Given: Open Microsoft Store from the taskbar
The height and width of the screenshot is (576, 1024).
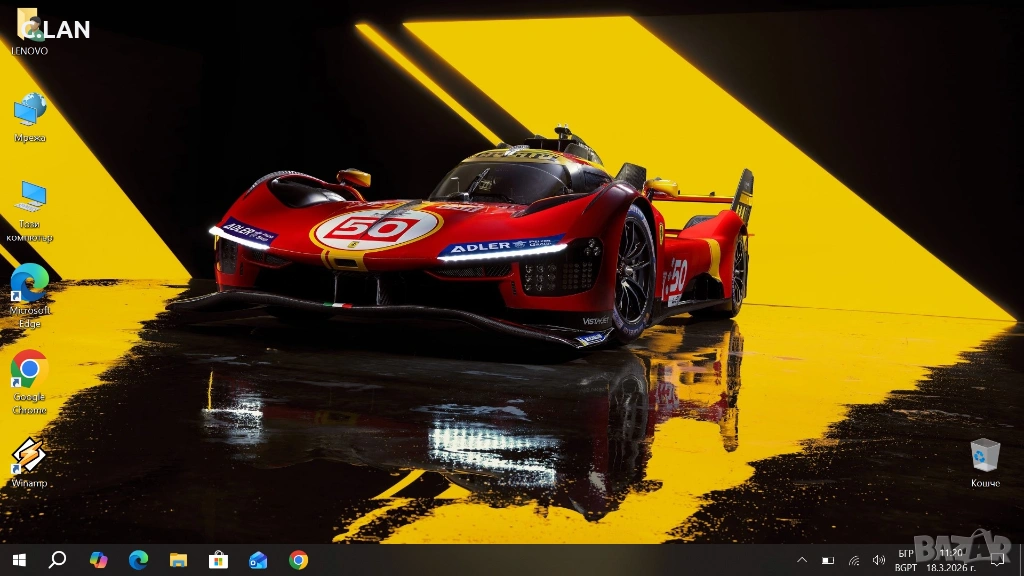Looking at the screenshot, I should (x=218, y=560).
